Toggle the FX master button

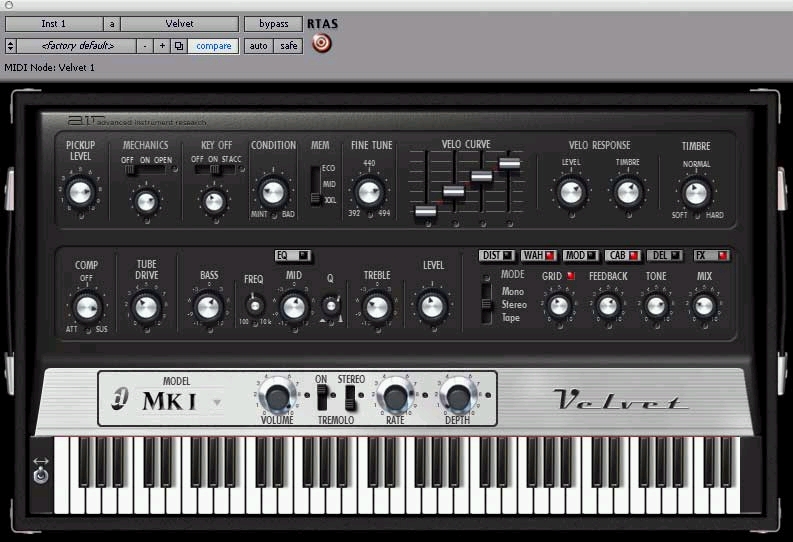click(x=712, y=255)
